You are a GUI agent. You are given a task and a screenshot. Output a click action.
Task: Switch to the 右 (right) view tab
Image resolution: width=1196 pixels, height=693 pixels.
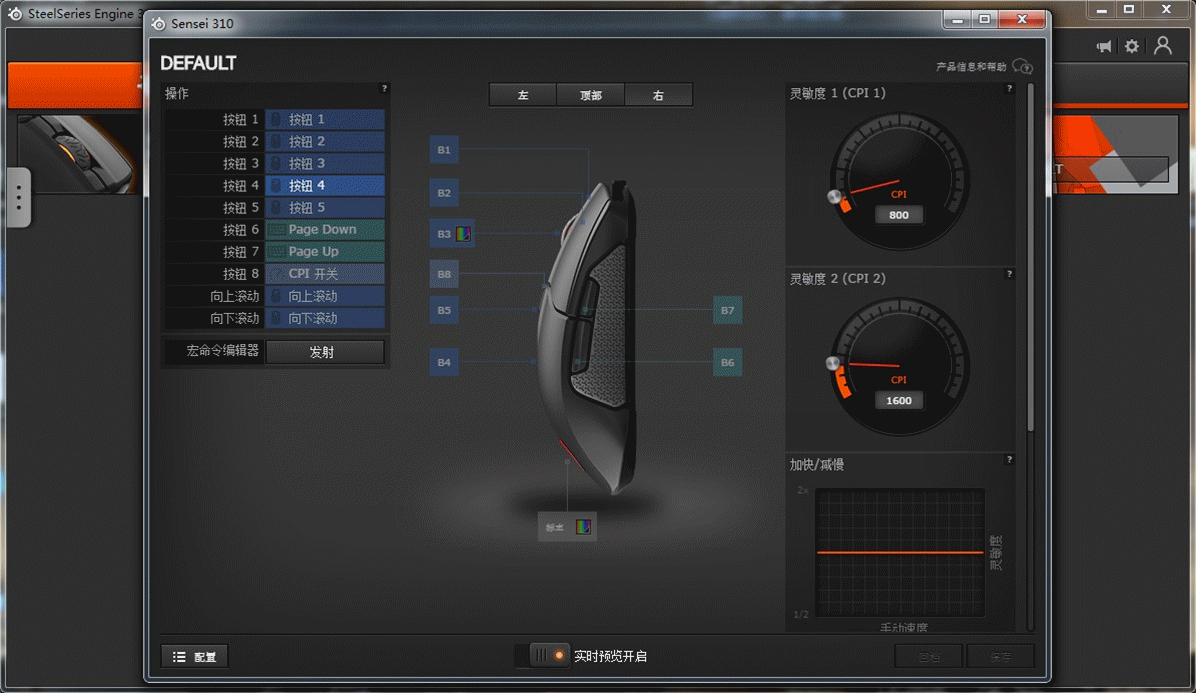(x=658, y=95)
